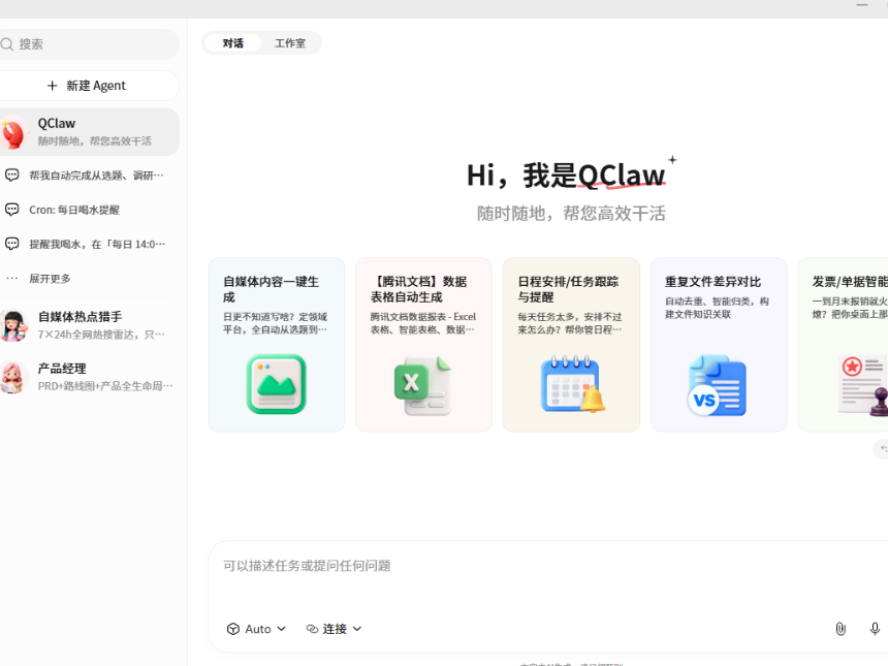This screenshot has height=666, width=888.
Task: Click chat bubble icon beside 提醒我喝水
Action: tap(12, 244)
